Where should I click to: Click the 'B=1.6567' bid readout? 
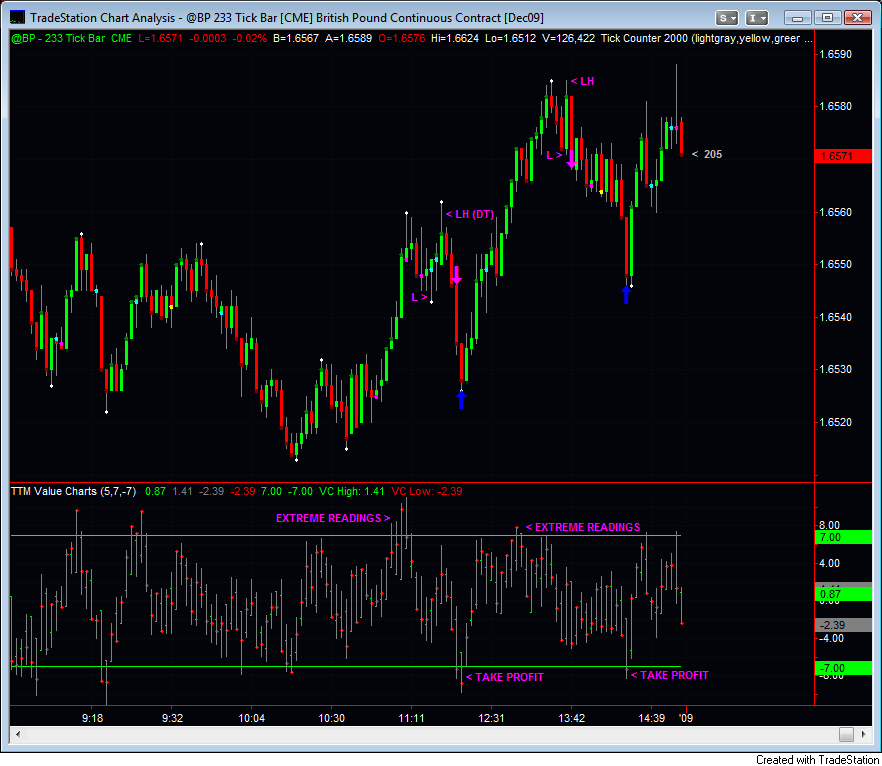(x=296, y=38)
